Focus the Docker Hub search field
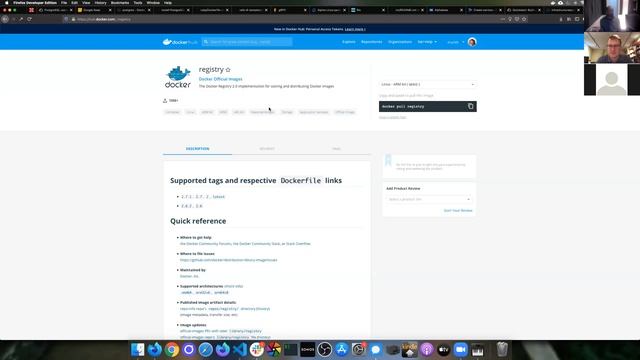 pos(247,42)
